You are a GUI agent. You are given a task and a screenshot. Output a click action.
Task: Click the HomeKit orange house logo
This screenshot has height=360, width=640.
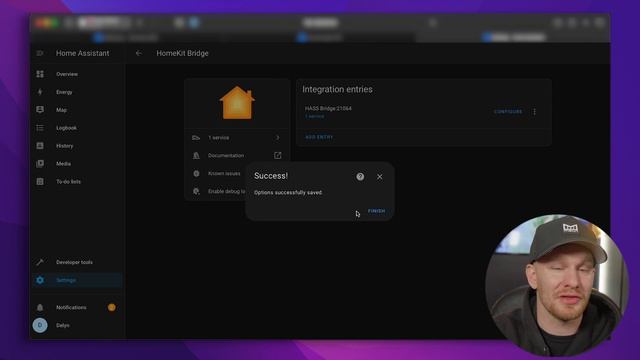(237, 103)
